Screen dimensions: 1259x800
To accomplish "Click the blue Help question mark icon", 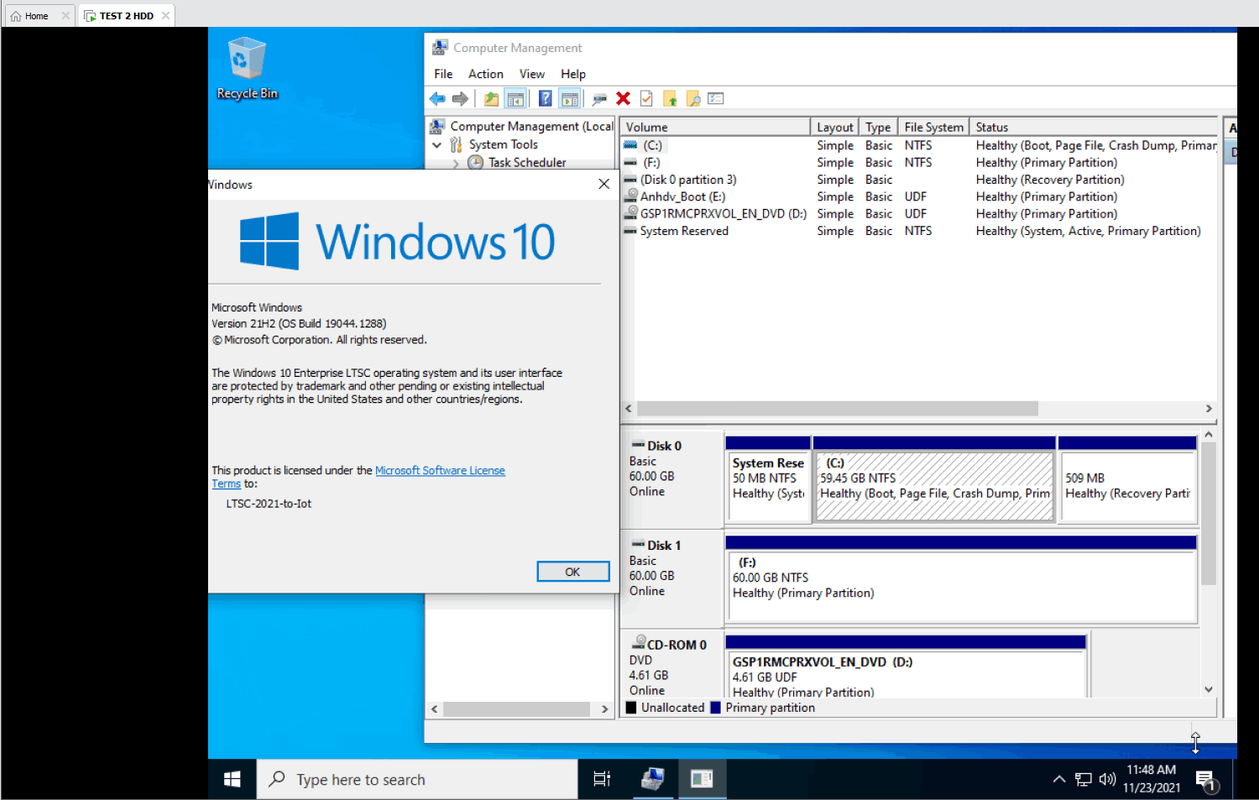I will pos(545,99).
